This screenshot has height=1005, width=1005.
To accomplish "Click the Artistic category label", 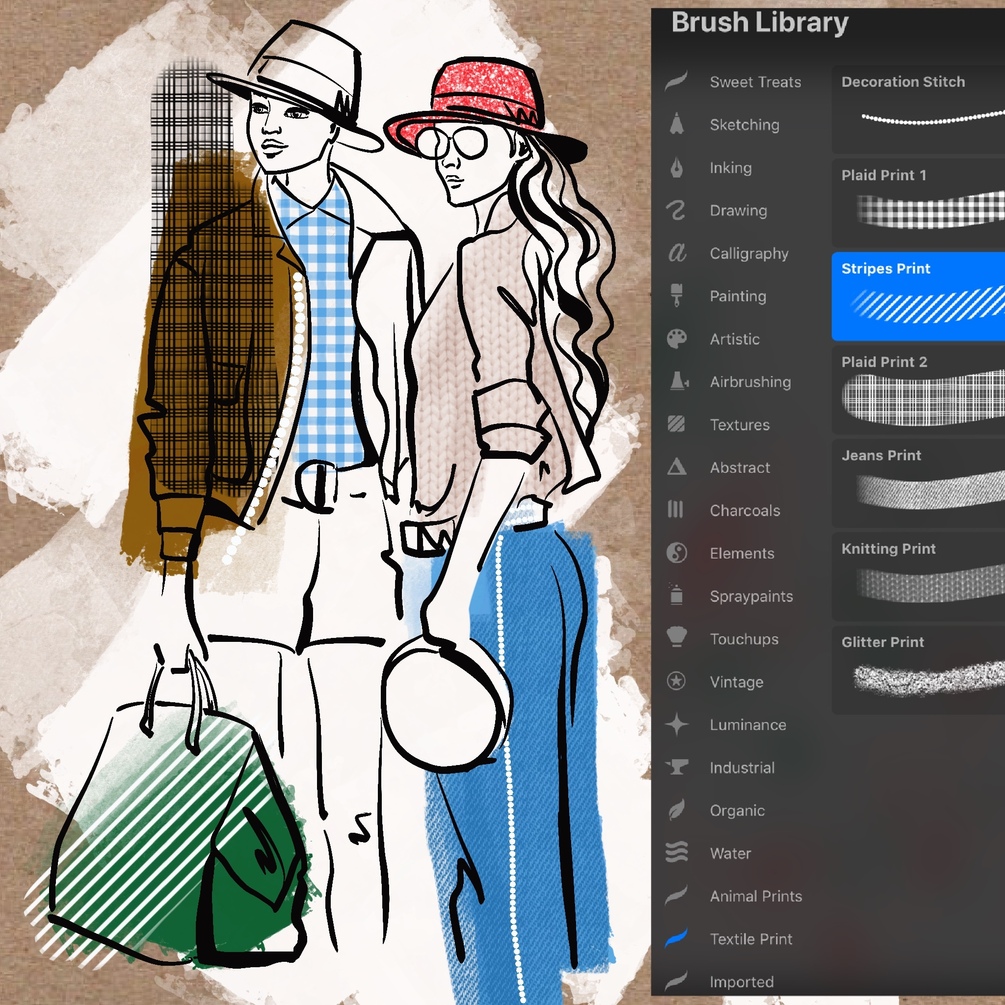I will [x=735, y=338].
